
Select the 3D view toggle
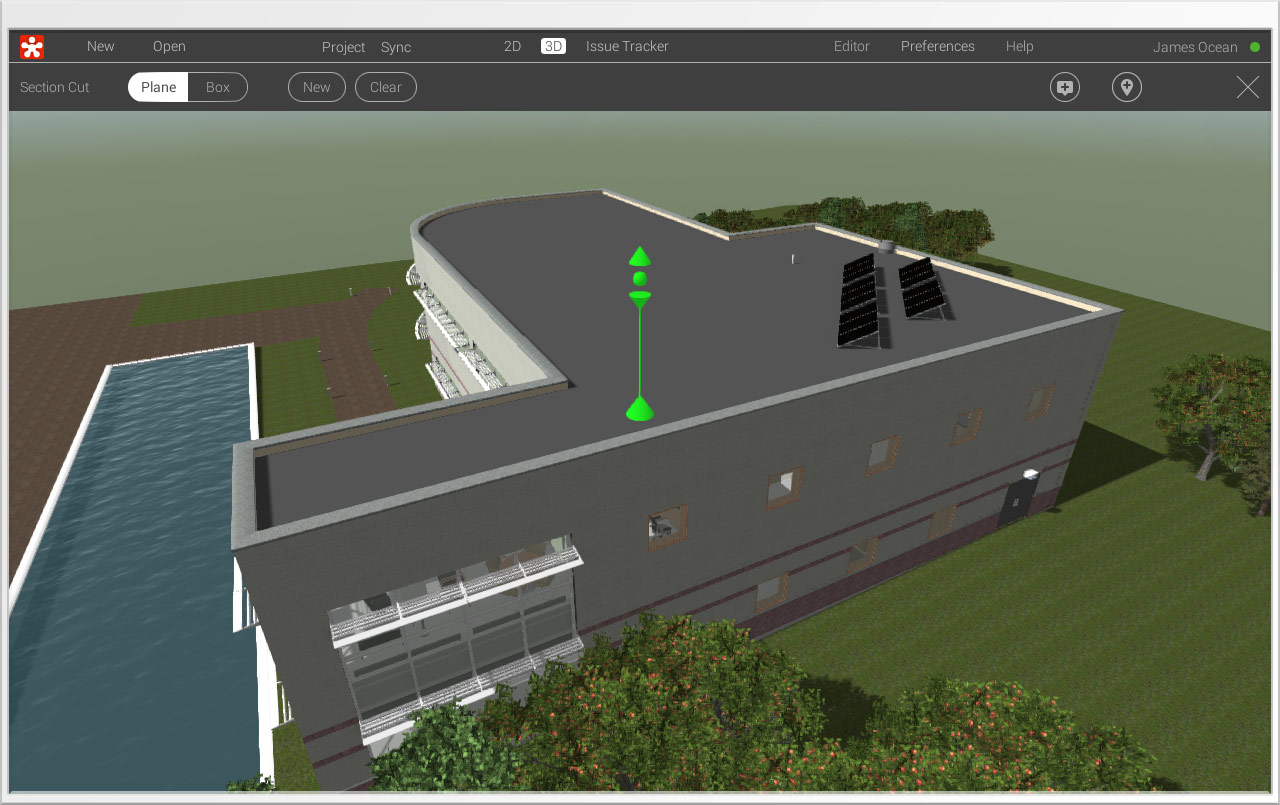pyautogui.click(x=551, y=46)
